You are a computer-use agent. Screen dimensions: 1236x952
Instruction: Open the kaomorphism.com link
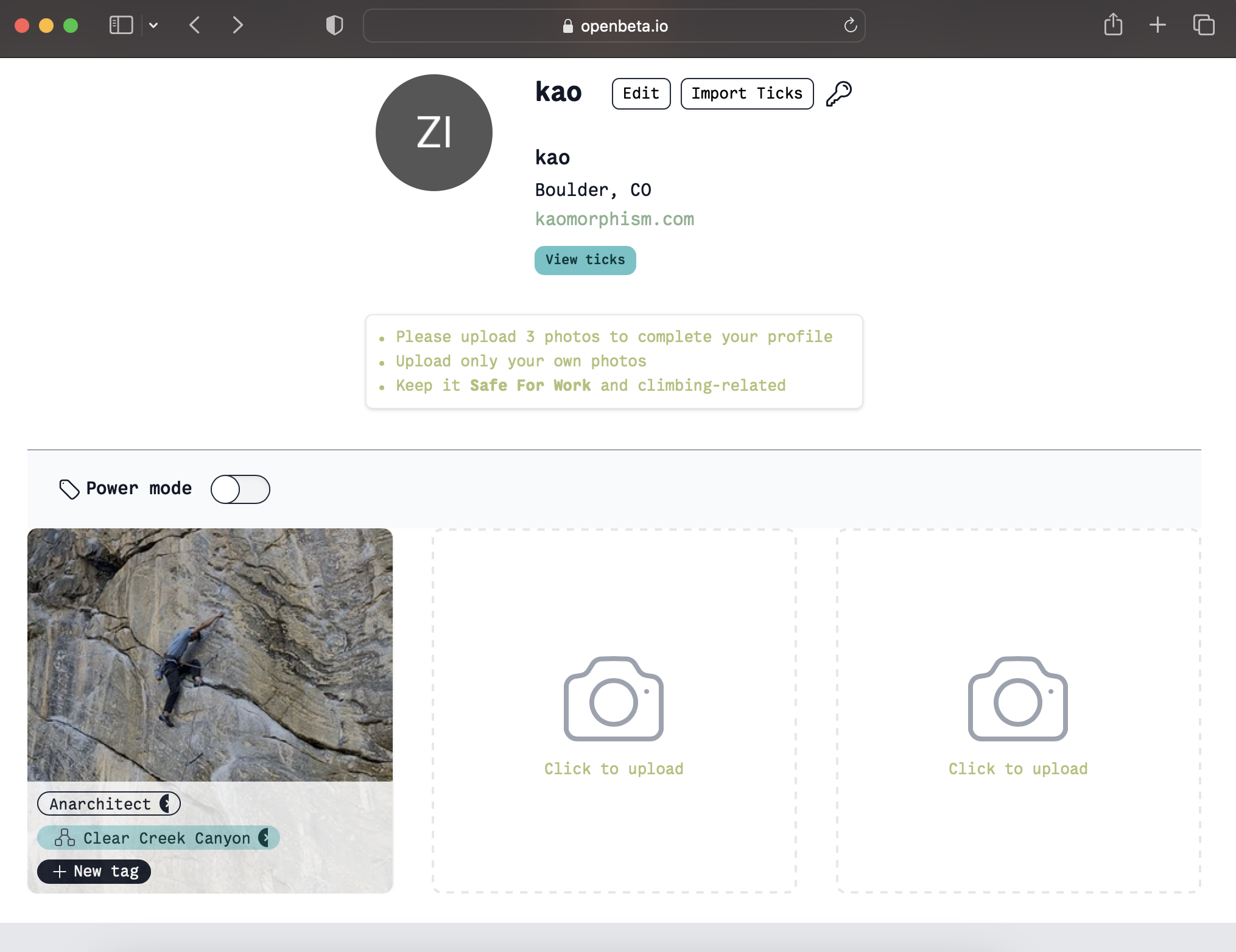(x=614, y=219)
